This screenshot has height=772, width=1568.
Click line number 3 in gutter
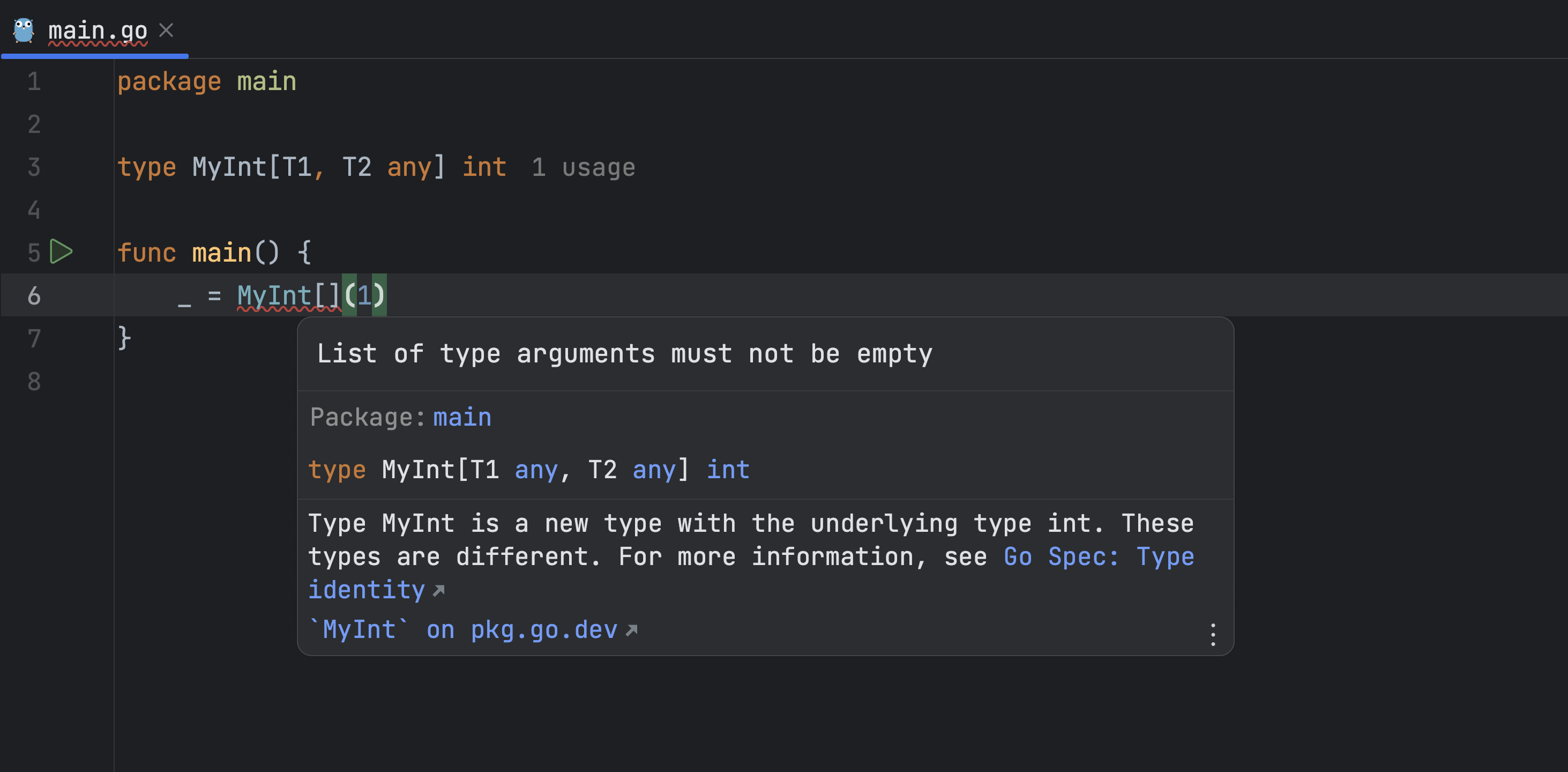click(x=34, y=167)
